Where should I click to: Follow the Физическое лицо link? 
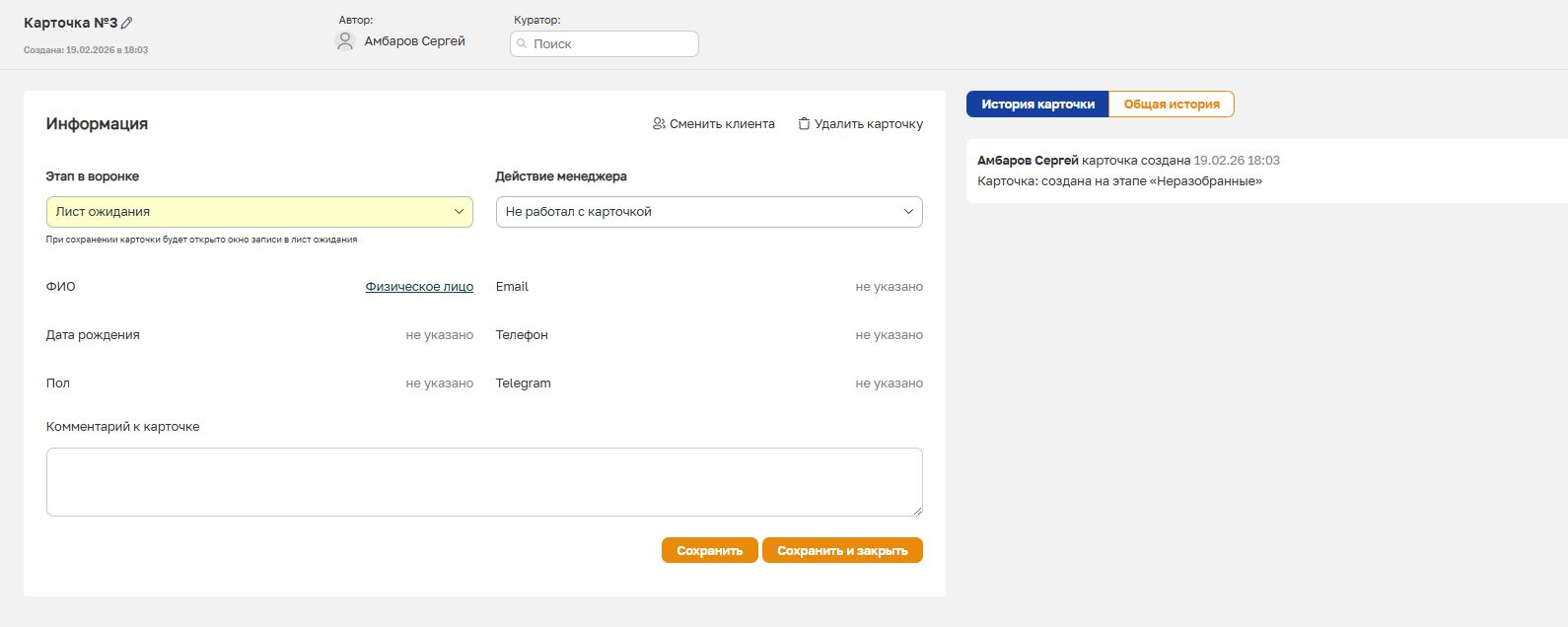tap(419, 287)
